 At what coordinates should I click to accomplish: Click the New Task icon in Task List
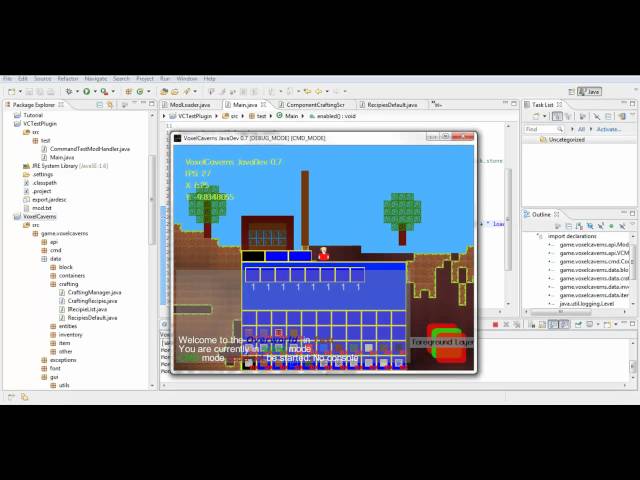pyautogui.click(x=536, y=117)
